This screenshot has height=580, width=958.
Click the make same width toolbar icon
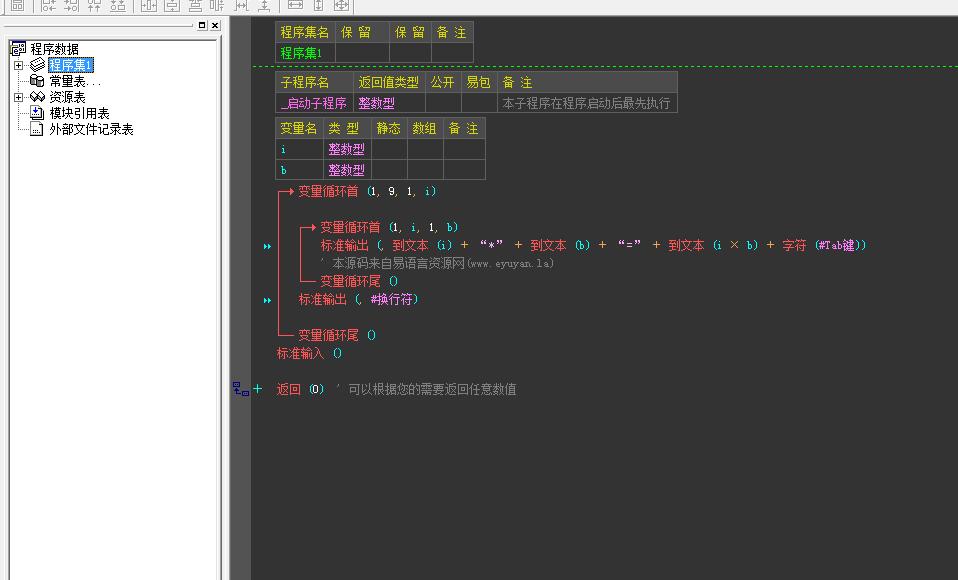coord(295,6)
